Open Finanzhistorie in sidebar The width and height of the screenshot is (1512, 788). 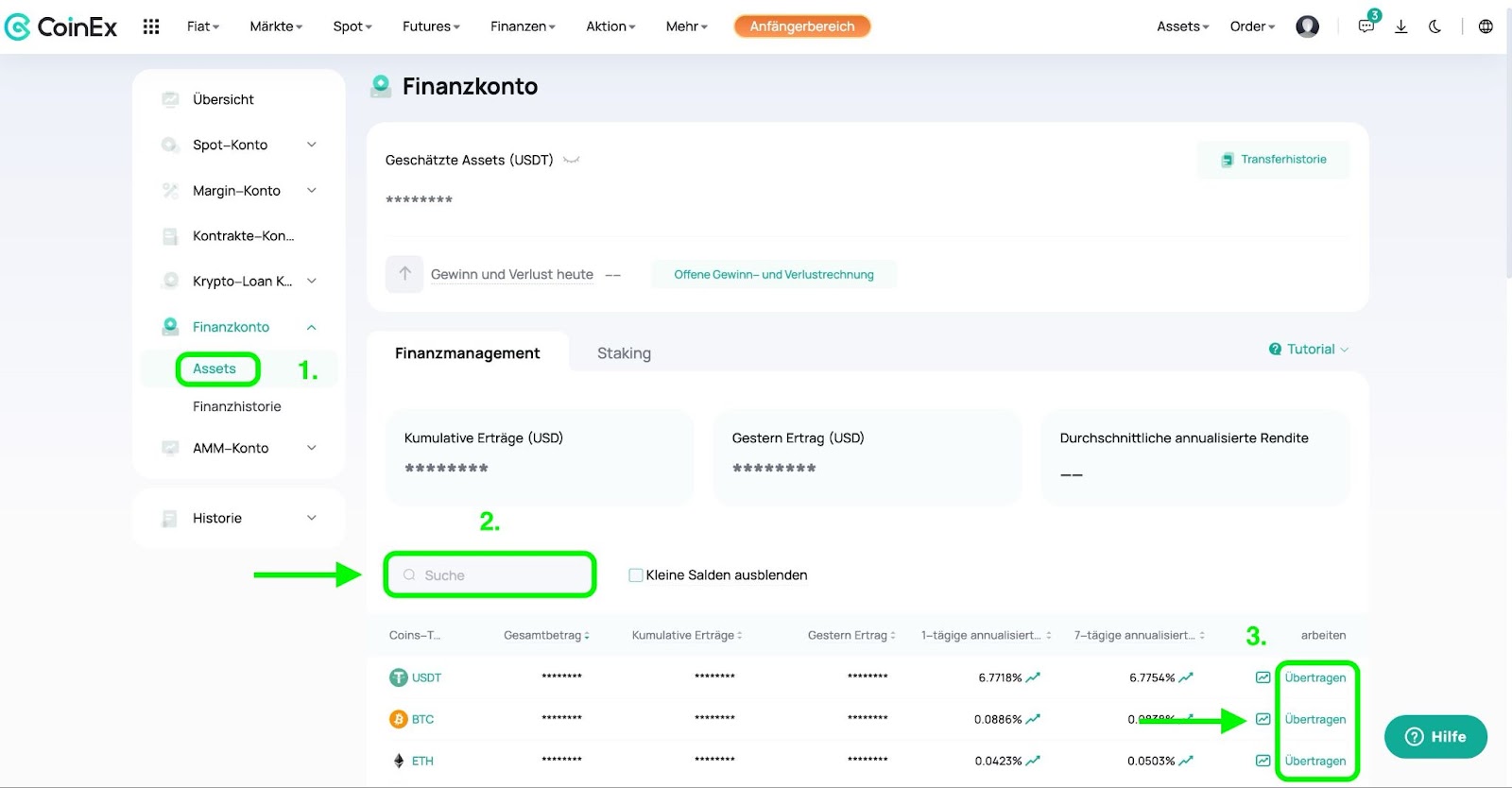tap(237, 406)
